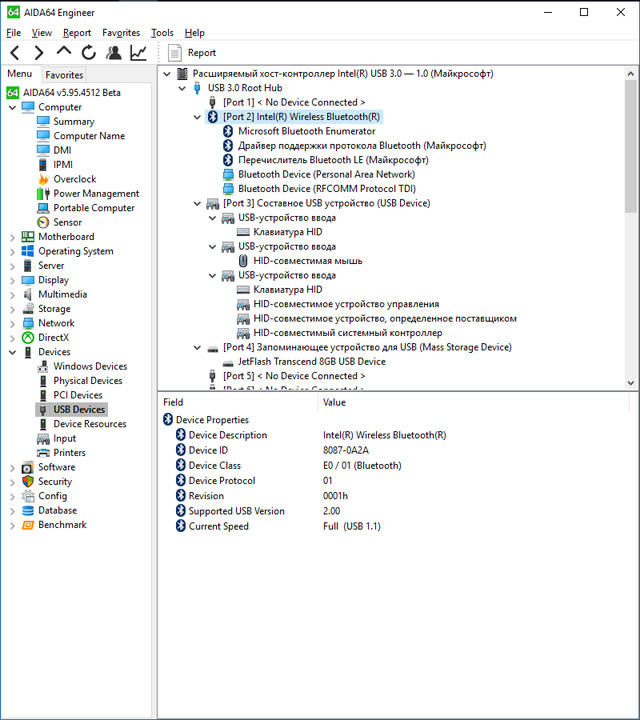640x720 pixels.
Task: Select Computer Name in the tree
Action: (89, 136)
